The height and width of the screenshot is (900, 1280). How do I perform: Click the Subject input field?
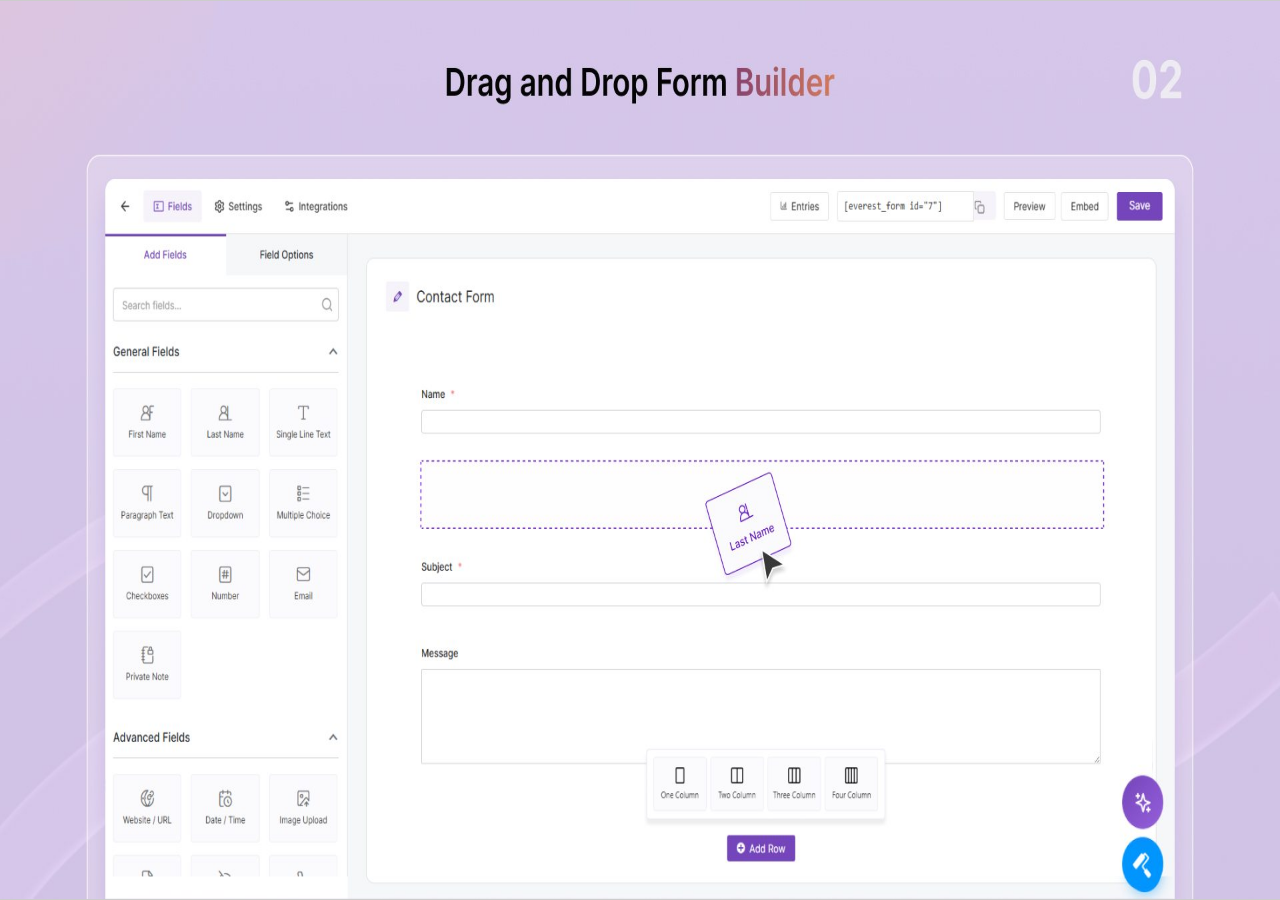(x=760, y=595)
